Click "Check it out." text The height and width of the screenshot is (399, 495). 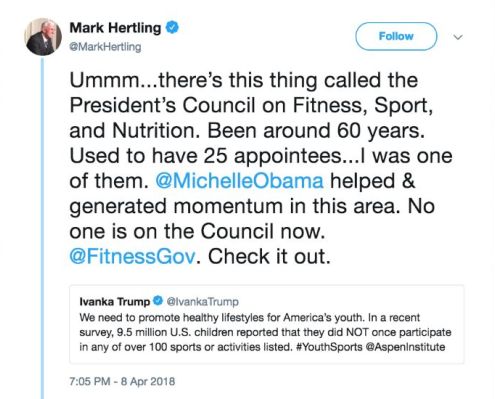click(x=269, y=256)
